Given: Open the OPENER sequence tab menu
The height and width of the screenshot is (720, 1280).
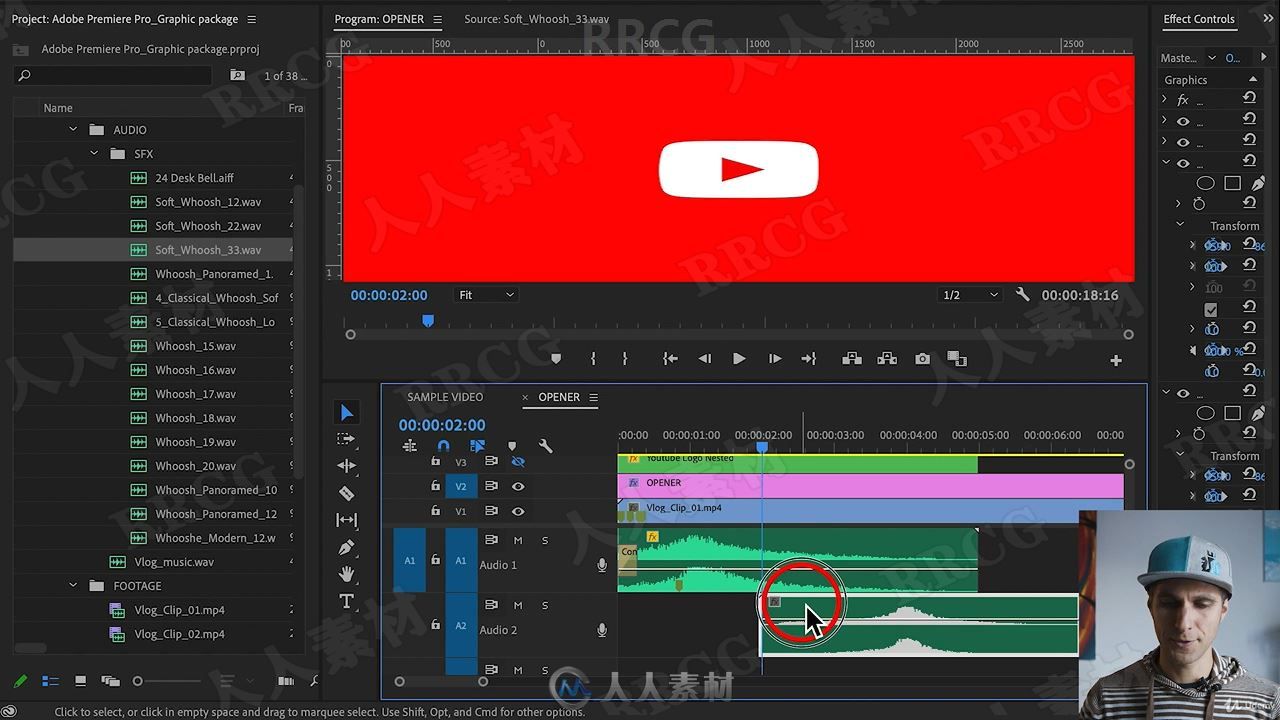Looking at the screenshot, I should (x=593, y=397).
